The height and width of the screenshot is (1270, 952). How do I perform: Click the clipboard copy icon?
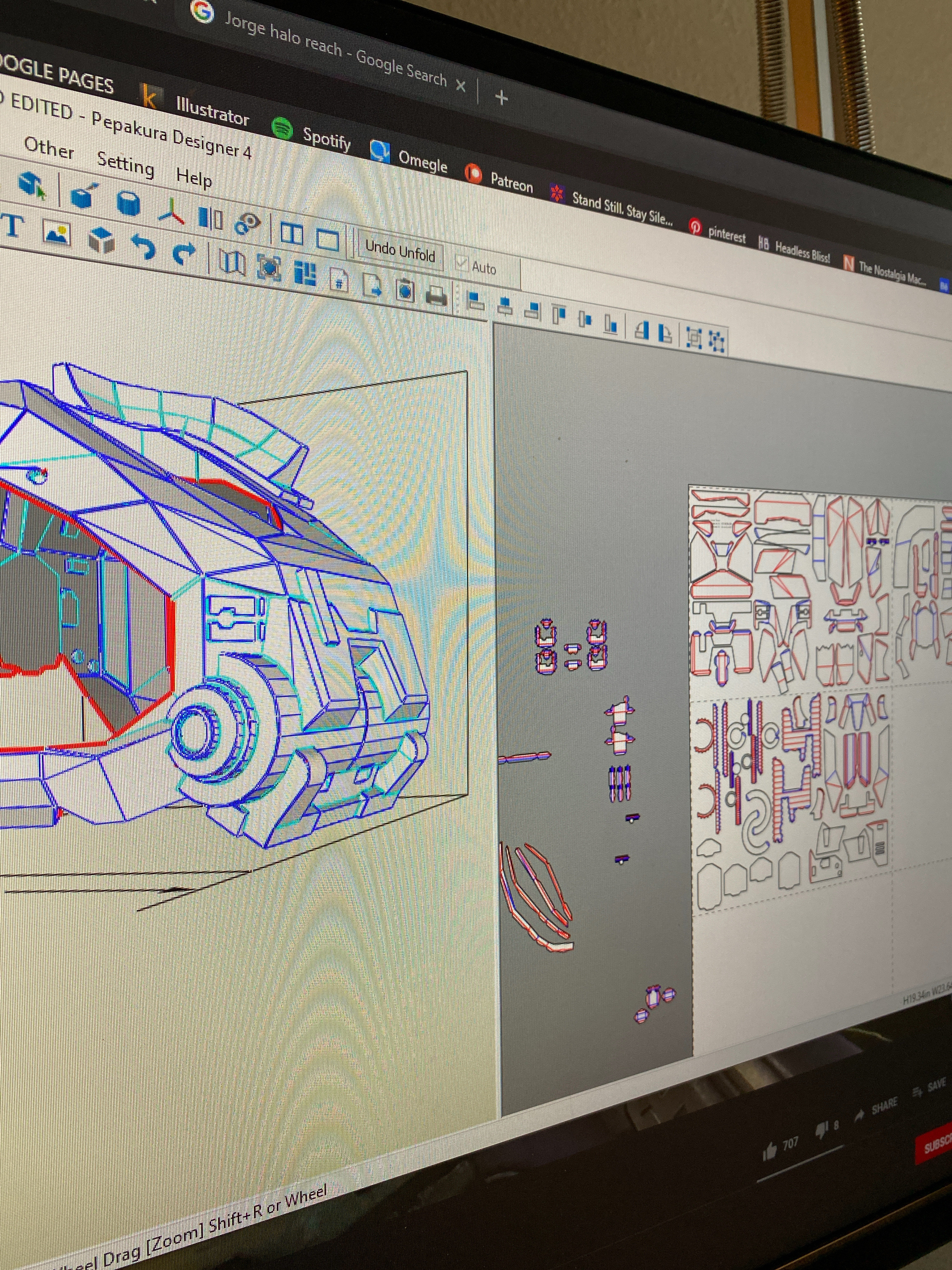pos(405,290)
